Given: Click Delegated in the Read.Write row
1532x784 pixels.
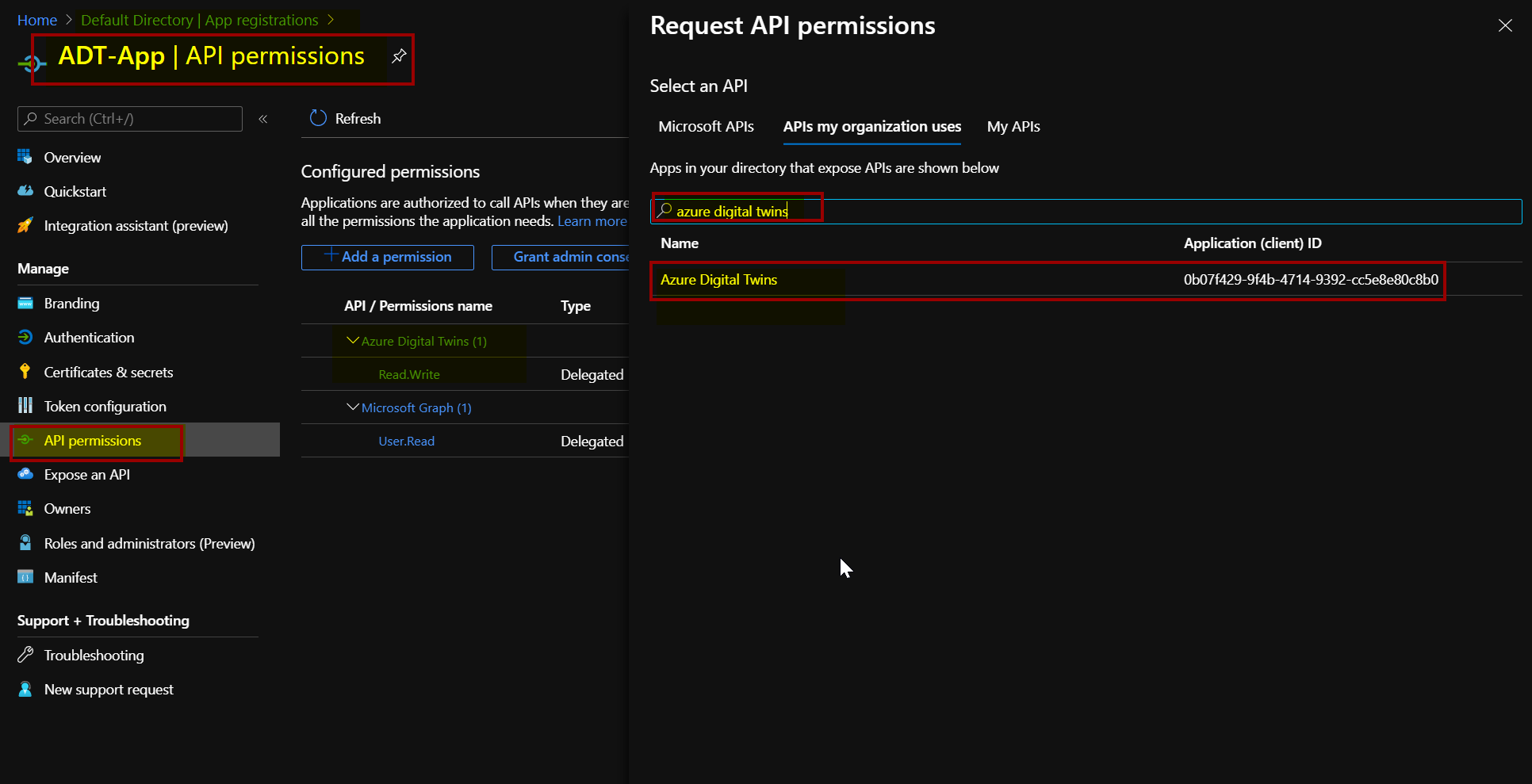Looking at the screenshot, I should [592, 374].
